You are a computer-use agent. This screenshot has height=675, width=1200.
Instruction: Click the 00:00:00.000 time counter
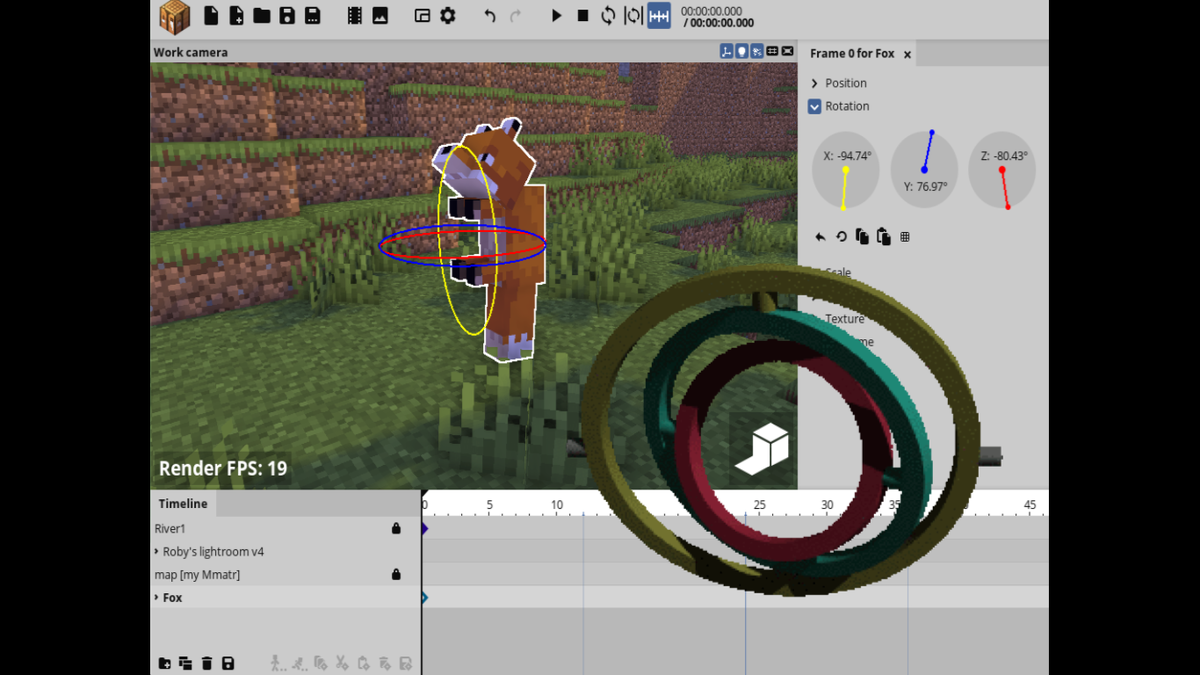(711, 11)
